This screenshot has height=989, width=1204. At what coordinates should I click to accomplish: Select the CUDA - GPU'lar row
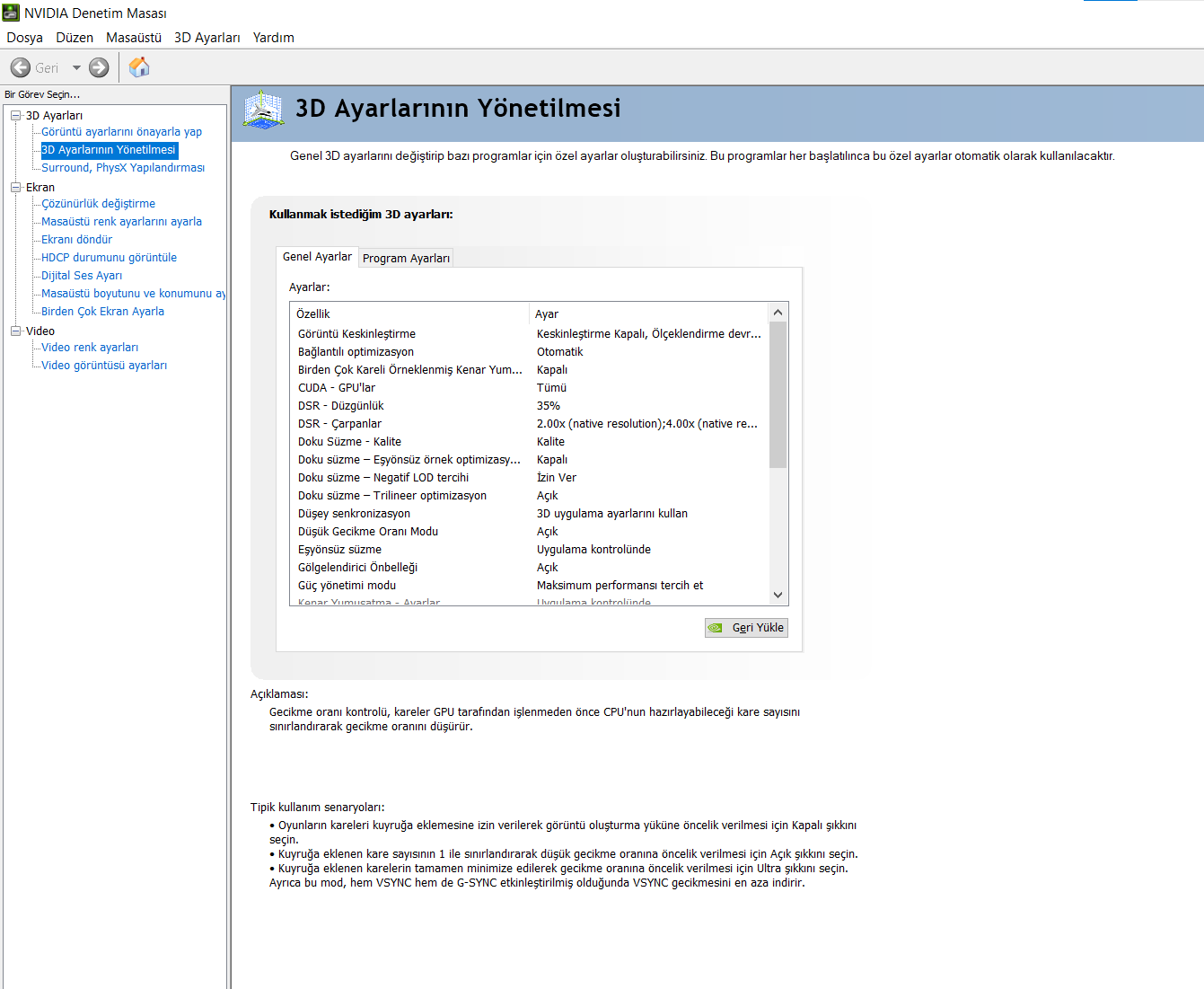530,388
